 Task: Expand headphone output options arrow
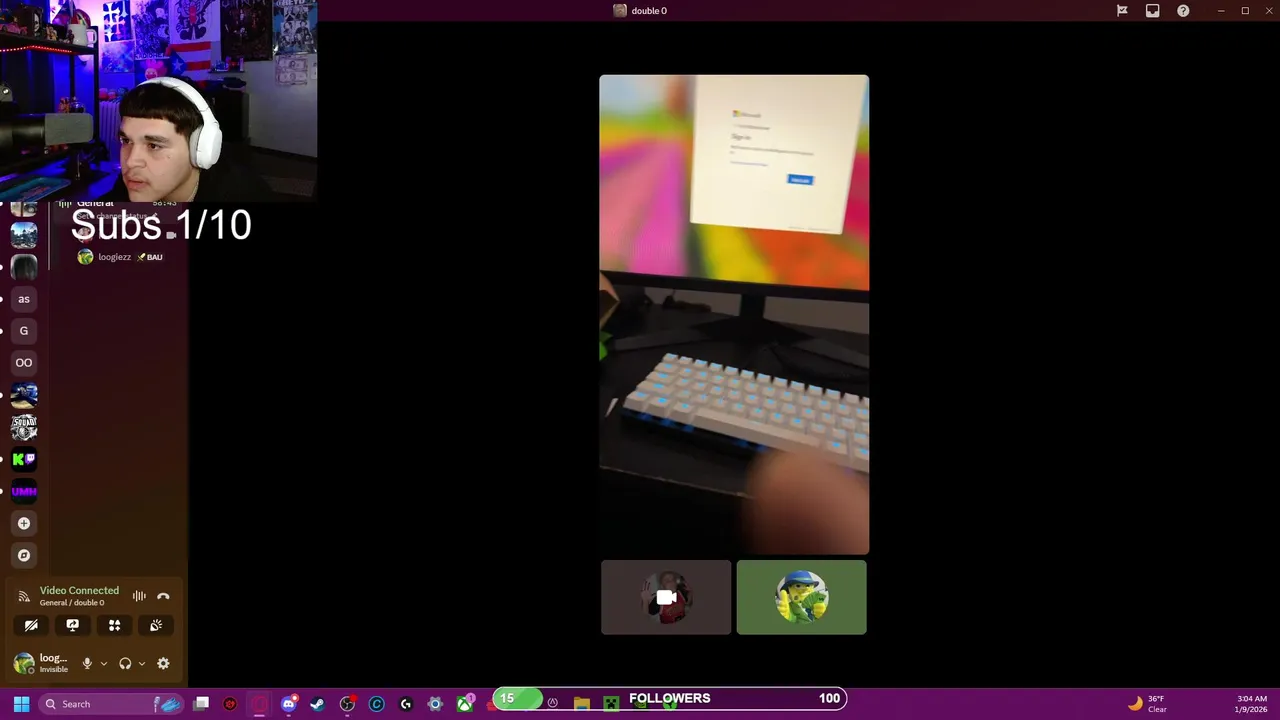click(x=141, y=663)
